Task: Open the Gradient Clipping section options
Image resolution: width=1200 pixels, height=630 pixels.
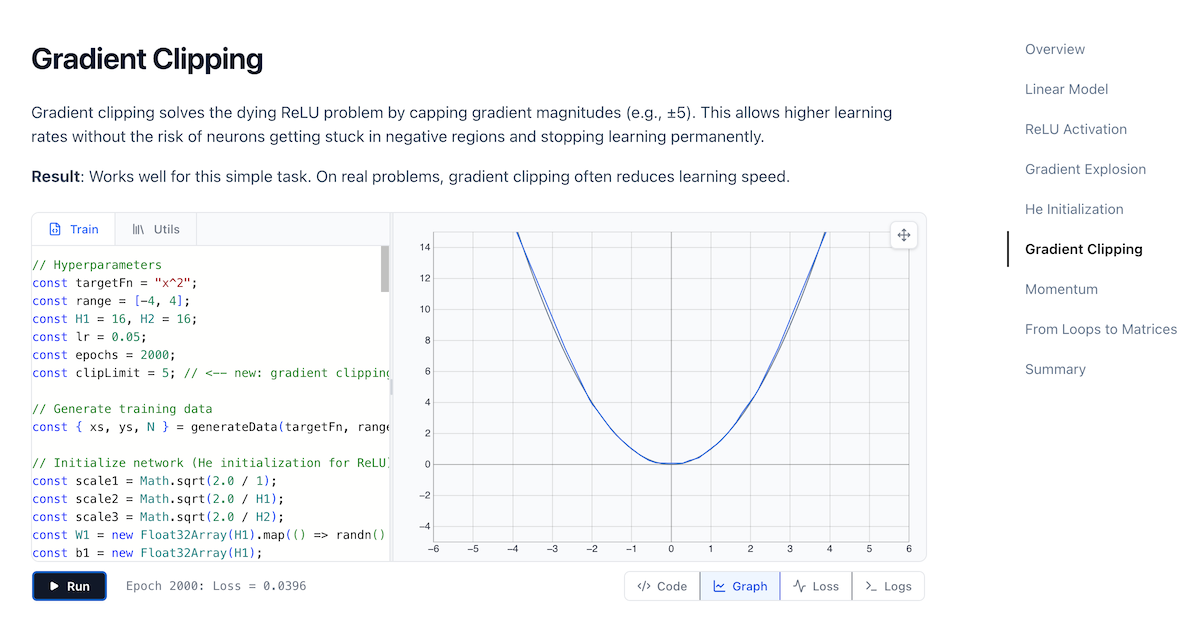Action: (x=1083, y=249)
